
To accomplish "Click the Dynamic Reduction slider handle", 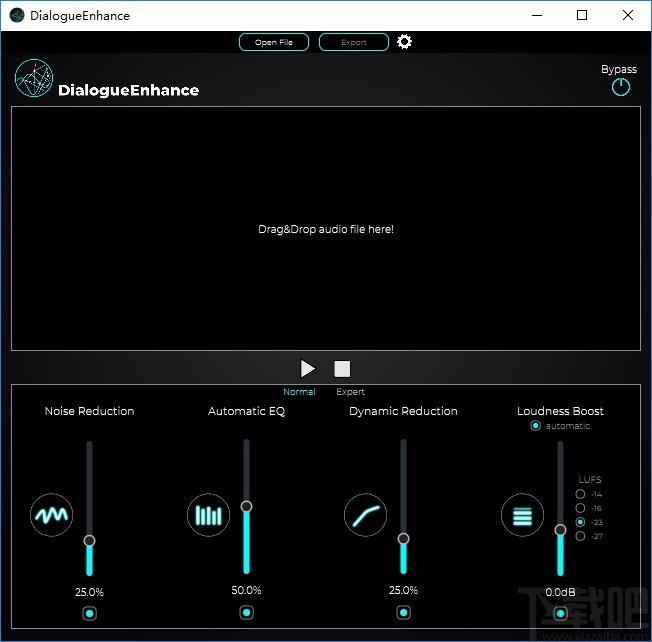I will 403,539.
